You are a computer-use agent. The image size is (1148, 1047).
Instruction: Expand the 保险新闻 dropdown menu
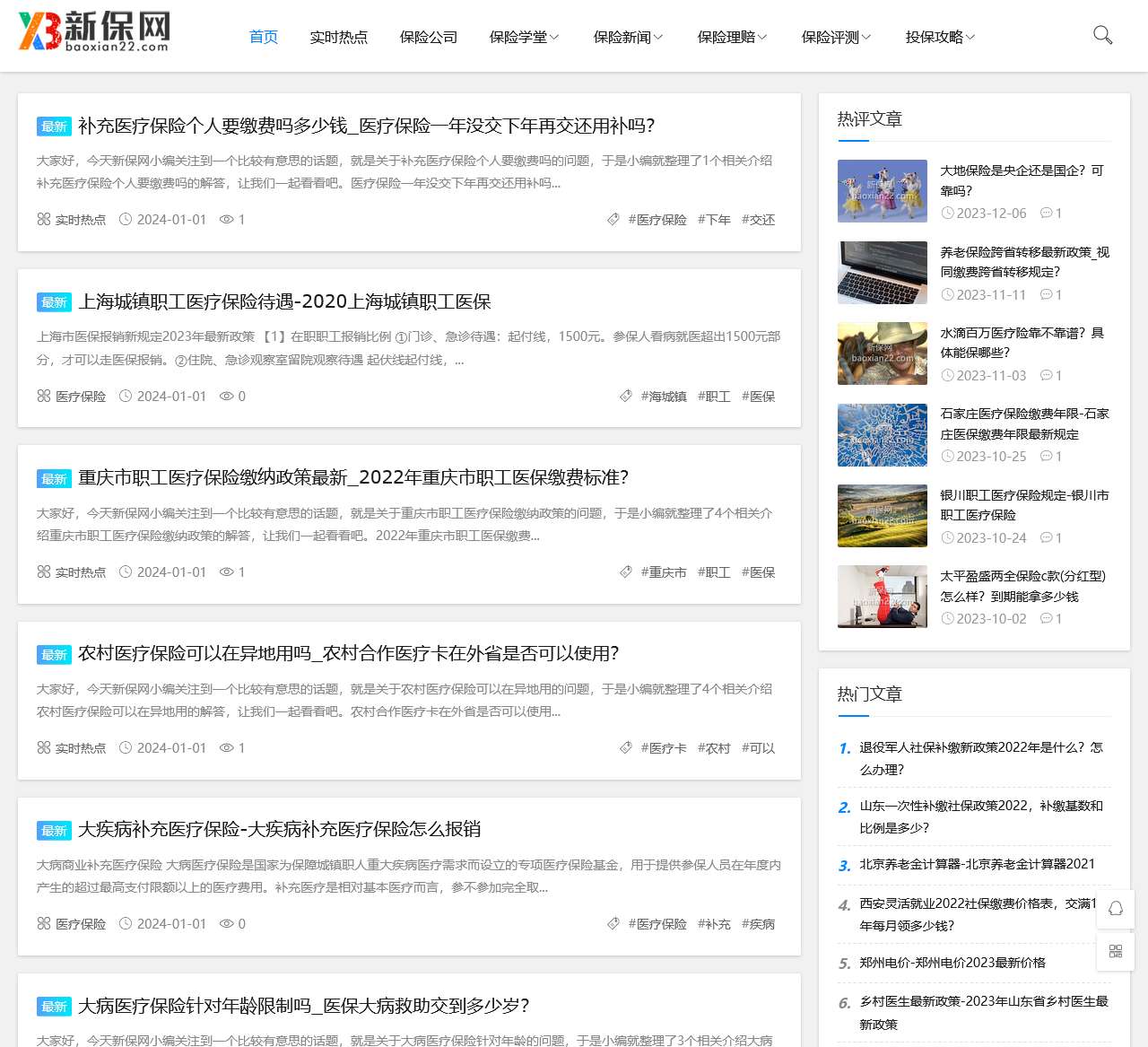click(x=628, y=37)
